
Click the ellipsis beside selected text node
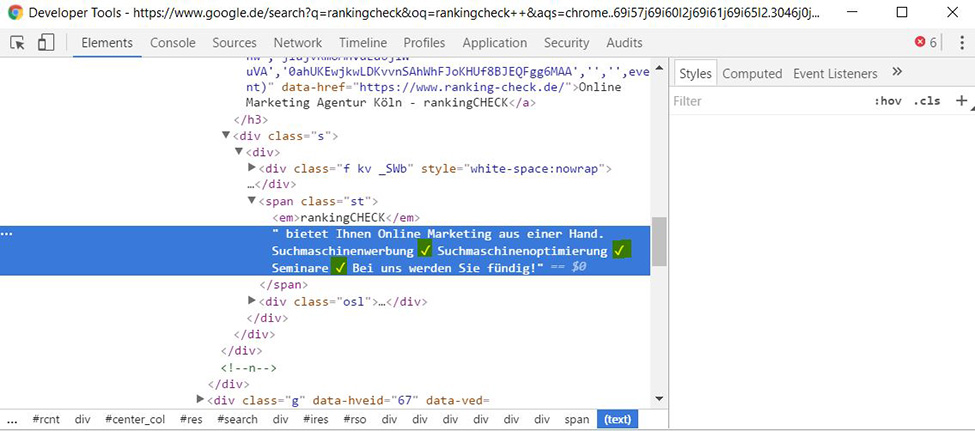[7, 234]
